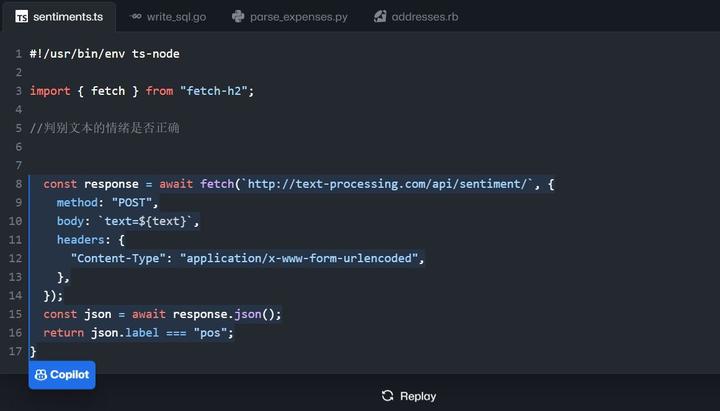Screen dimensions: 720x411
Task: Click the Go icon on write_sql.go tab
Action: tap(136, 17)
